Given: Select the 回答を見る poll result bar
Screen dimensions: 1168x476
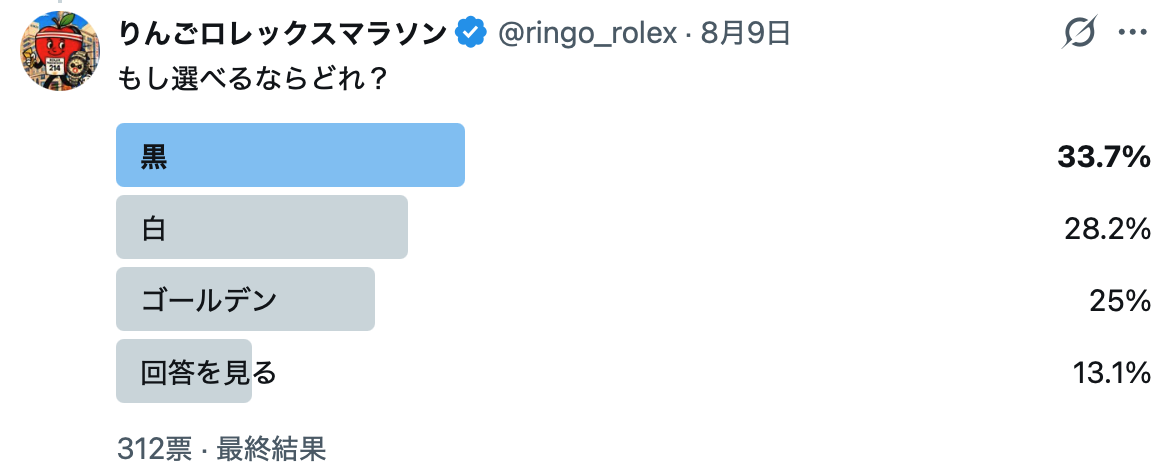Looking at the screenshot, I should point(184,371).
